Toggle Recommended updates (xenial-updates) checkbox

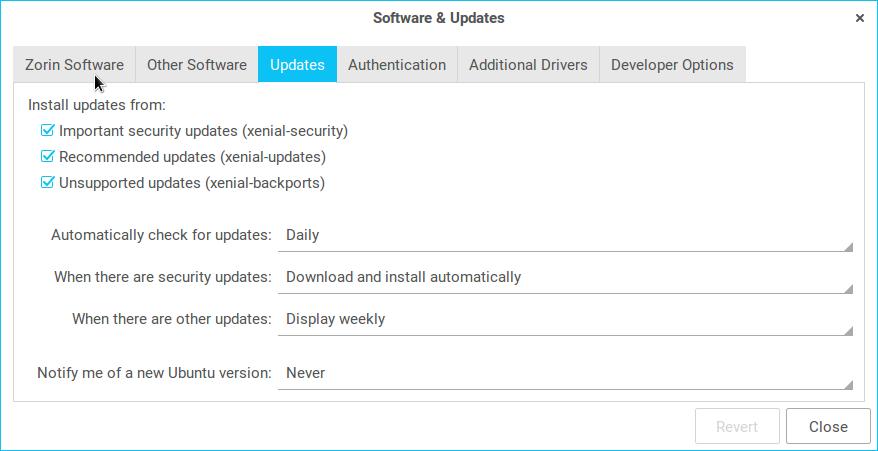click(47, 157)
